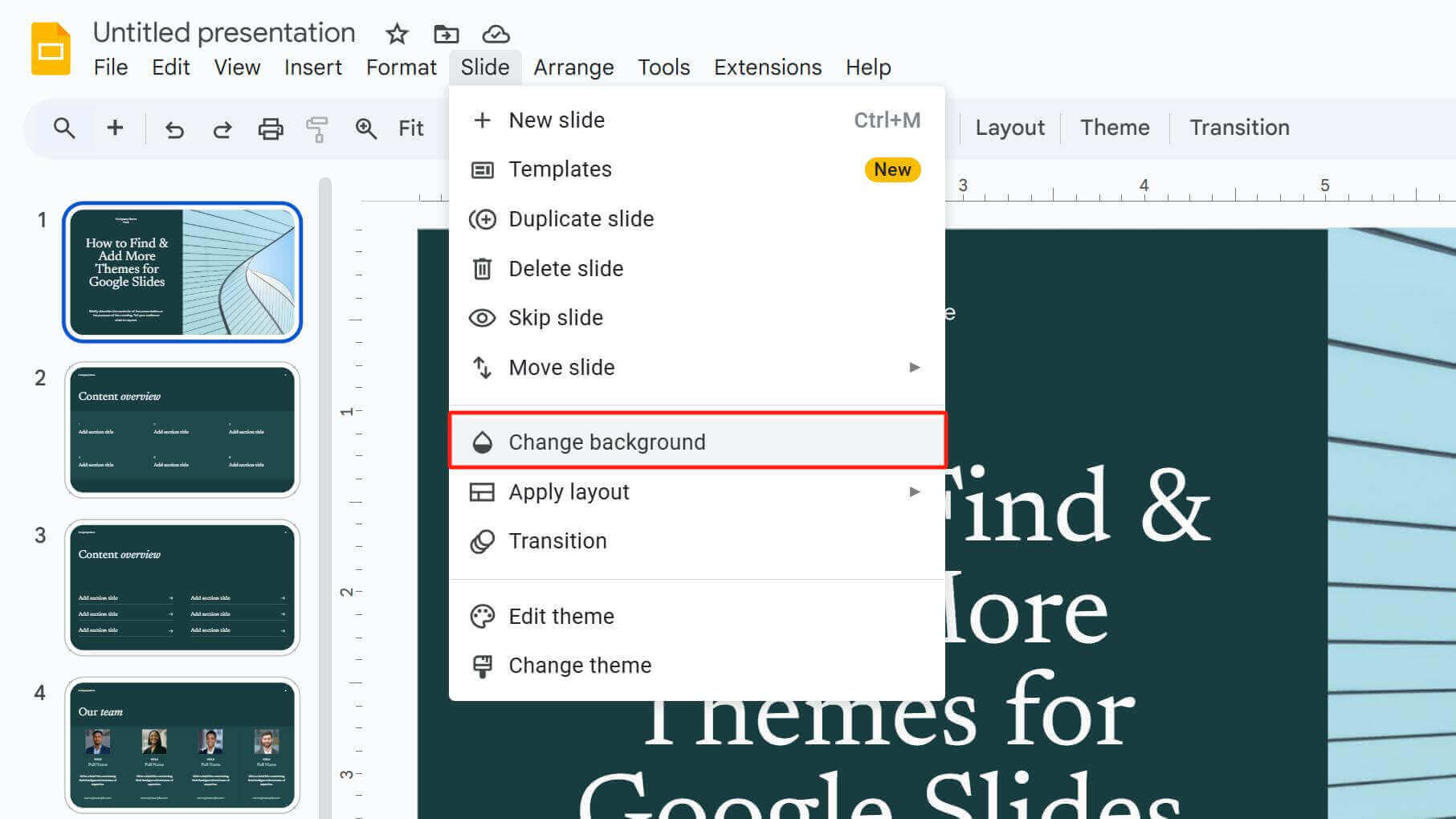The image size is (1456, 819).
Task: Click the Layout toolbar button
Action: 1009,128
